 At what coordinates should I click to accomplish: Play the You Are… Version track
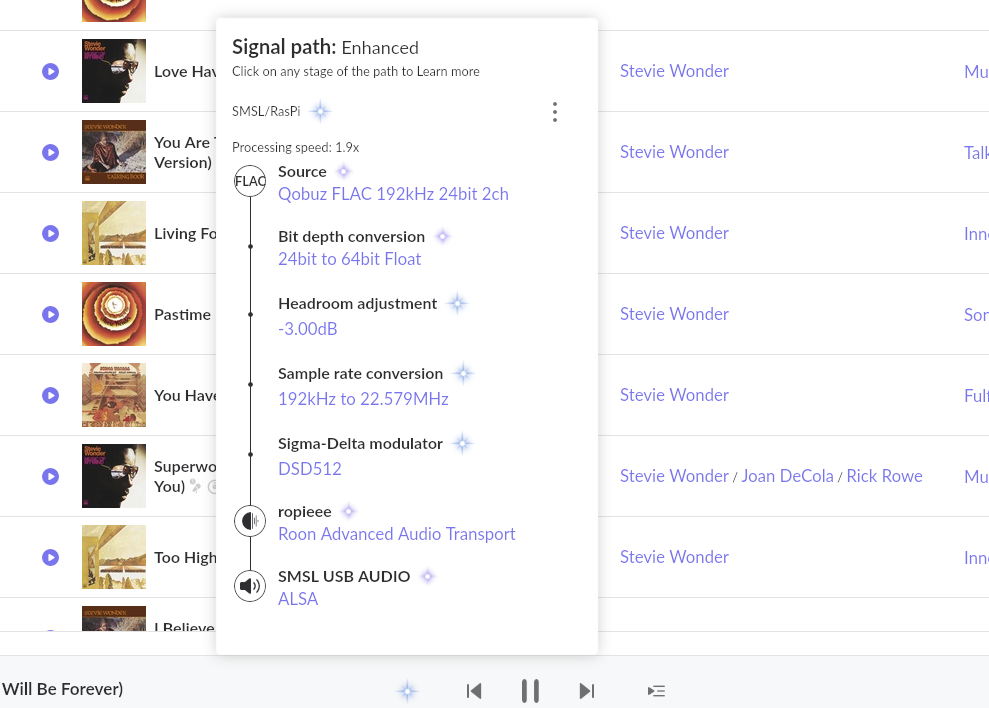click(50, 152)
